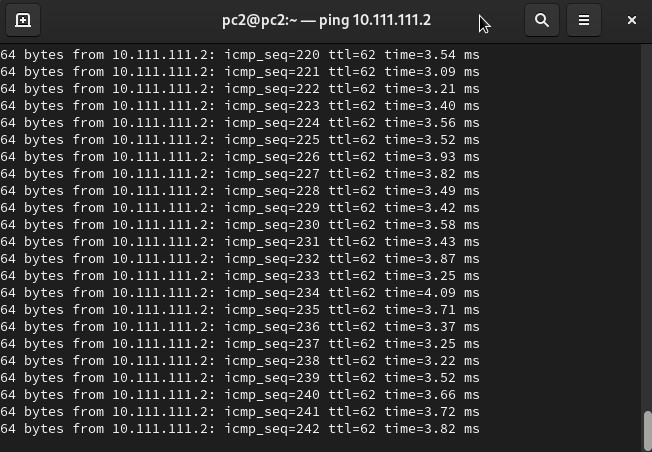The width and height of the screenshot is (652, 452).
Task: Click the line with time=3.93 ms
Action: click(x=240, y=156)
